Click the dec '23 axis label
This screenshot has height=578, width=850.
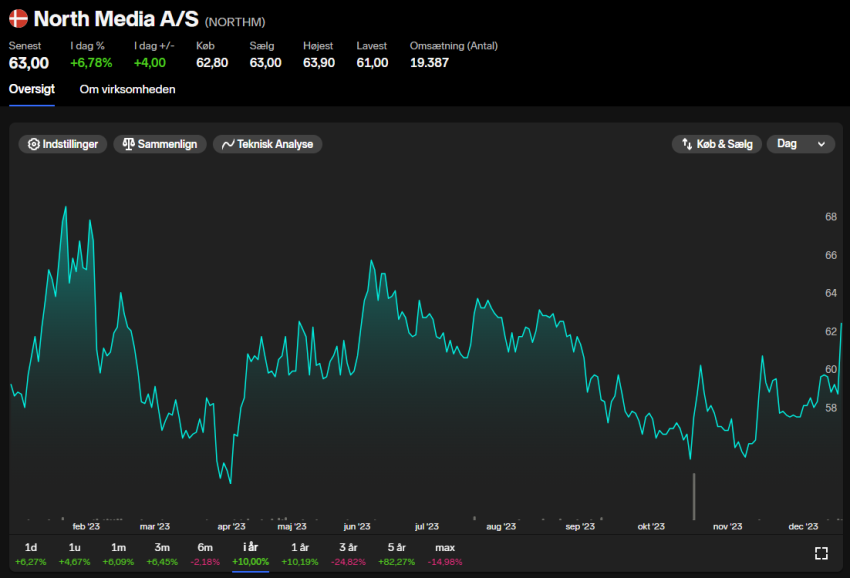click(803, 526)
